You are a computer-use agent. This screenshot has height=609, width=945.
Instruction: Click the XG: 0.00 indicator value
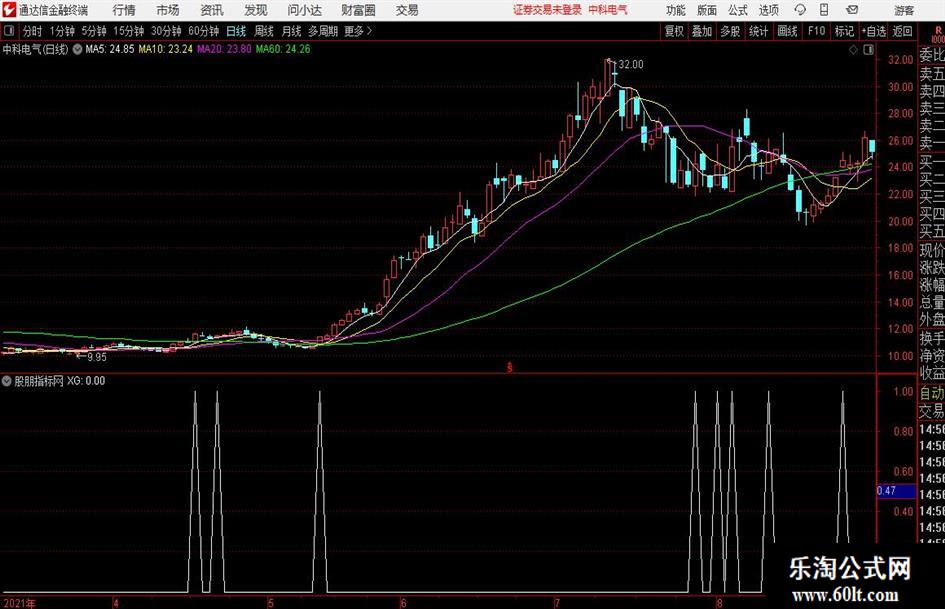[86, 380]
